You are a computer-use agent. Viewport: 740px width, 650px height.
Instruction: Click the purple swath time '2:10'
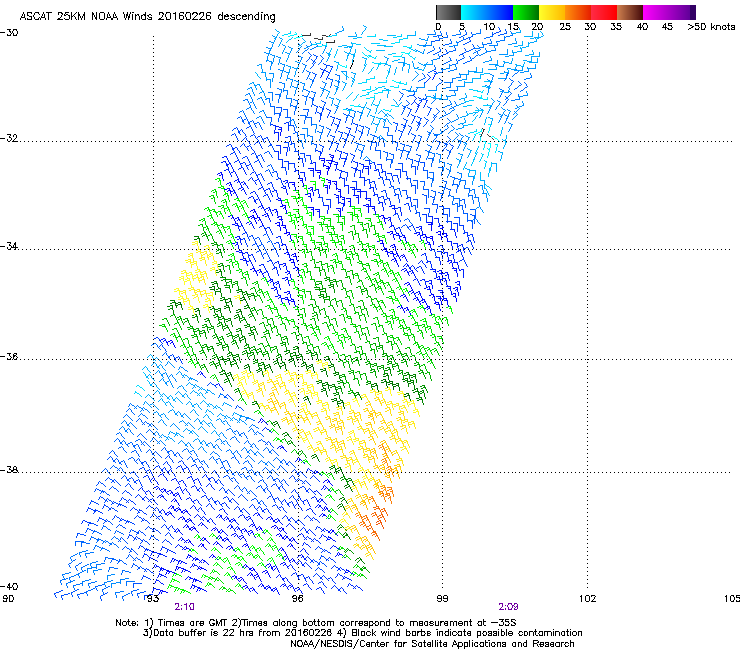pyautogui.click(x=185, y=607)
